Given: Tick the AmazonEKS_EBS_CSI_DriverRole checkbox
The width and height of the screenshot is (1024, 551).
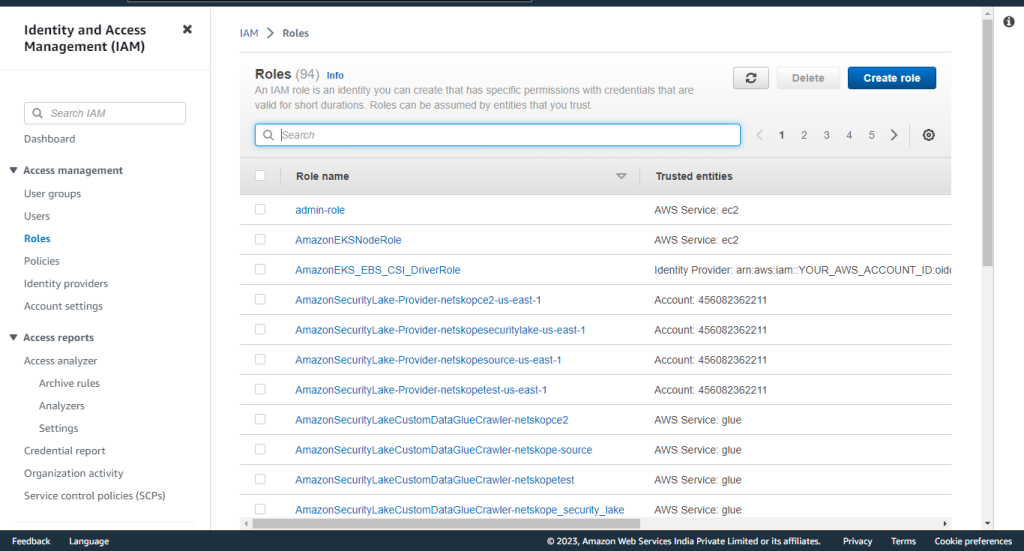Looking at the screenshot, I should click(261, 270).
